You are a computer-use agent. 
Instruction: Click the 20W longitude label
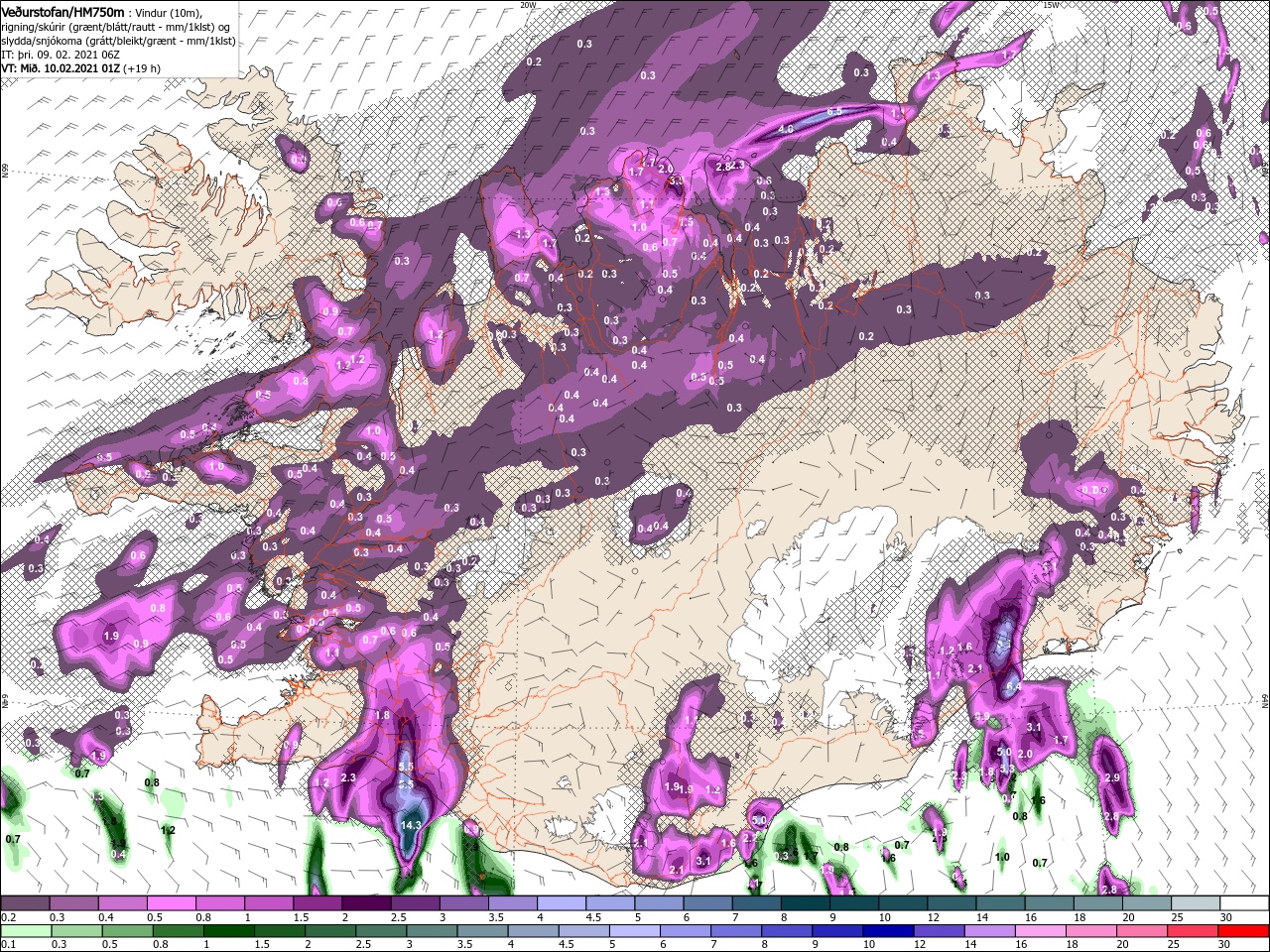(528, 5)
